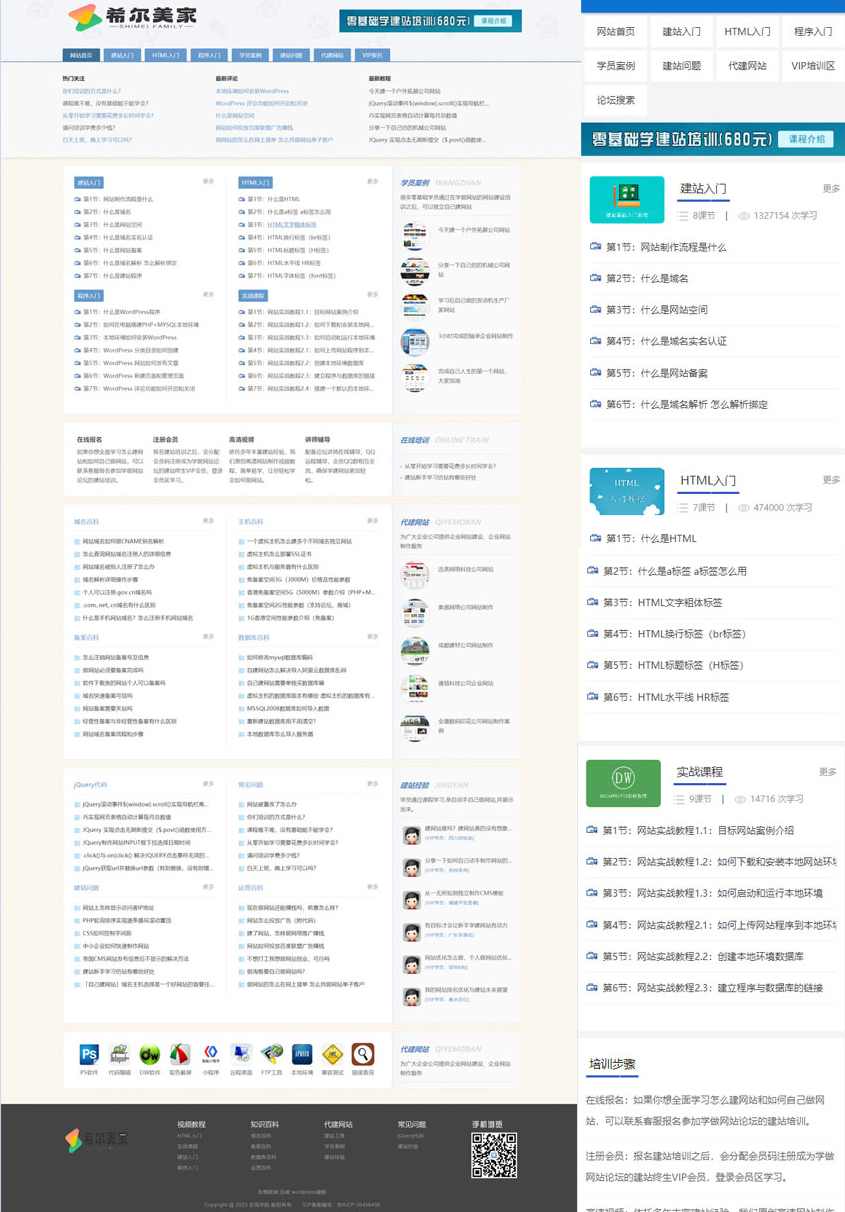Image resolution: width=845 pixels, height=1212 pixels.
Task: Click the HTML入门 course cover icon
Action: (626, 491)
